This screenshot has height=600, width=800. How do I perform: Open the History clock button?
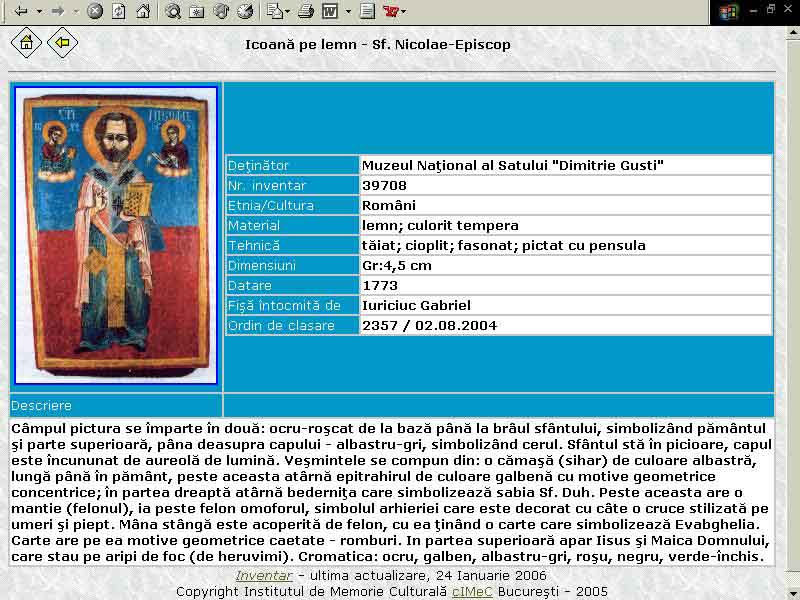(245, 10)
